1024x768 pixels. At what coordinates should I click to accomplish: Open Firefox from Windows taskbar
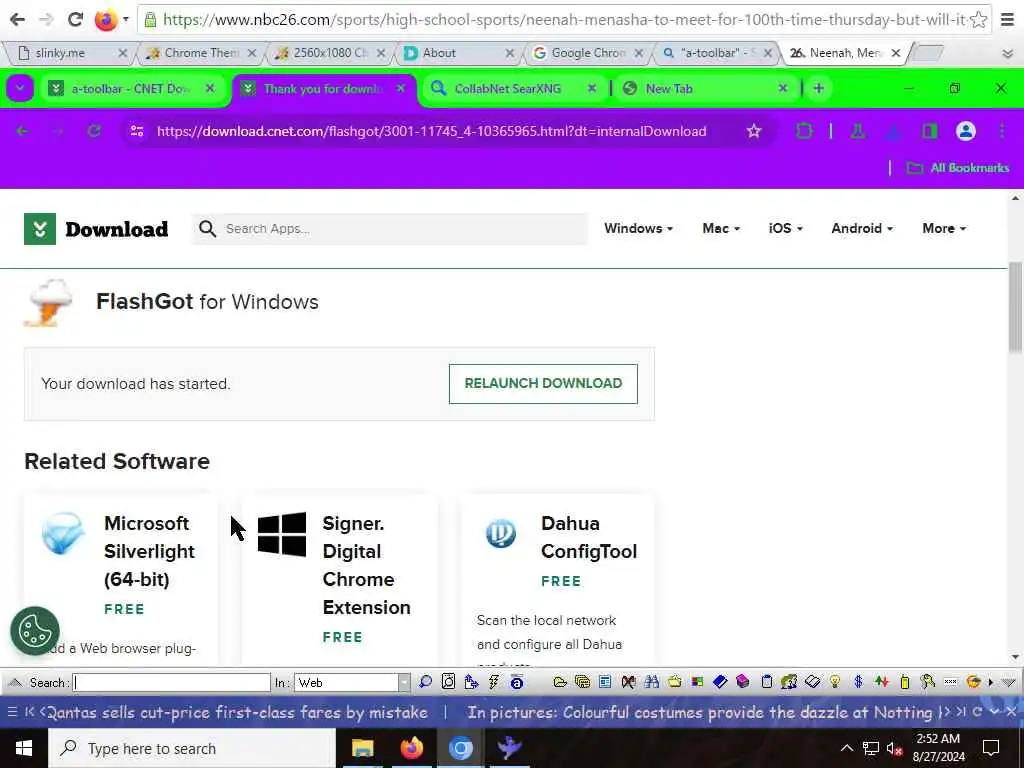click(411, 748)
